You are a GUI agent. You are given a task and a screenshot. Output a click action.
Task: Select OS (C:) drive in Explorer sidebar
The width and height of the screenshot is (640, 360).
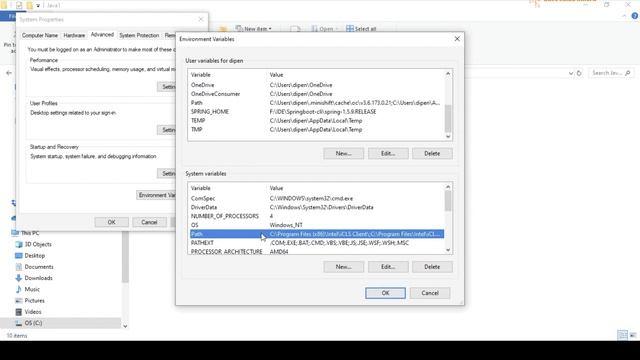pyautogui.click(x=29, y=323)
